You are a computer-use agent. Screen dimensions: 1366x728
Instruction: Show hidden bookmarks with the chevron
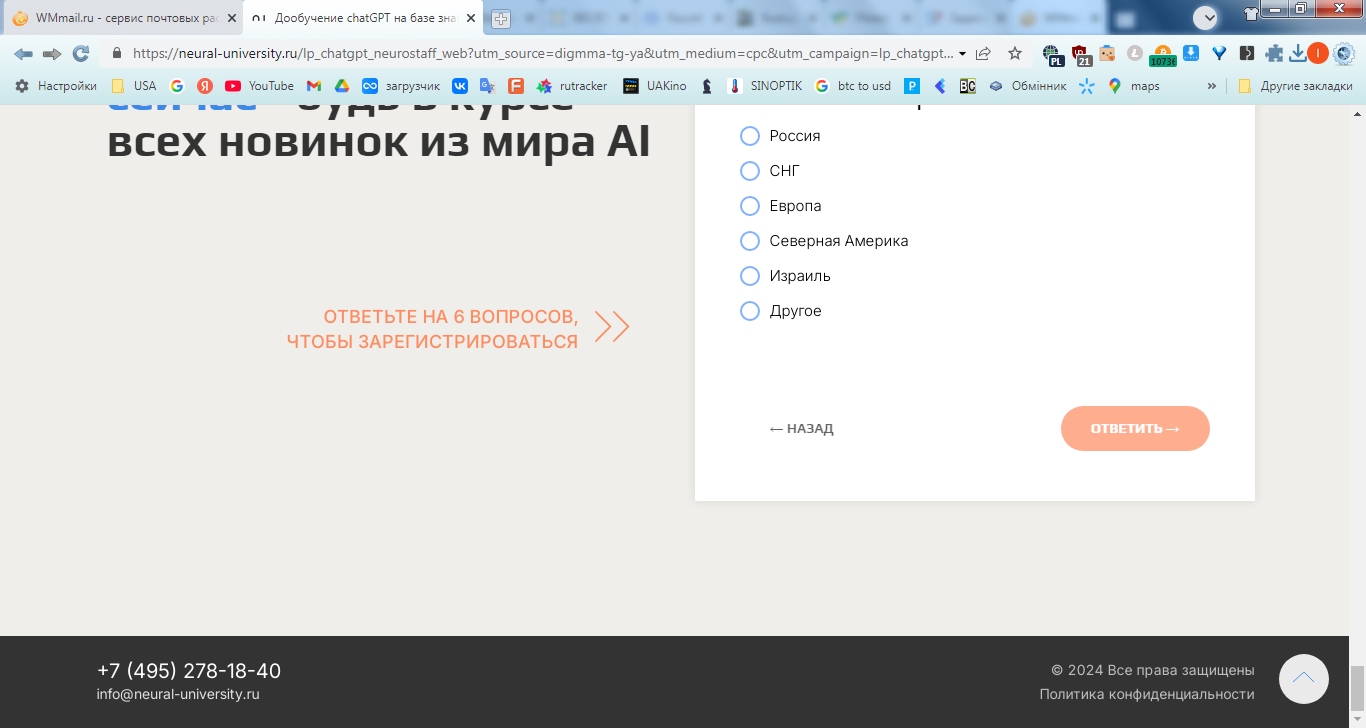click(1212, 86)
